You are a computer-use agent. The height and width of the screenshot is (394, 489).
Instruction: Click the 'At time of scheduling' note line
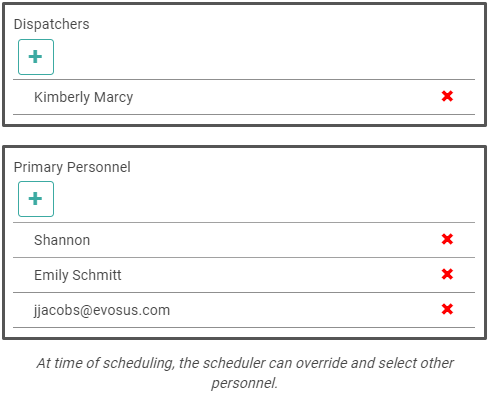245,363
